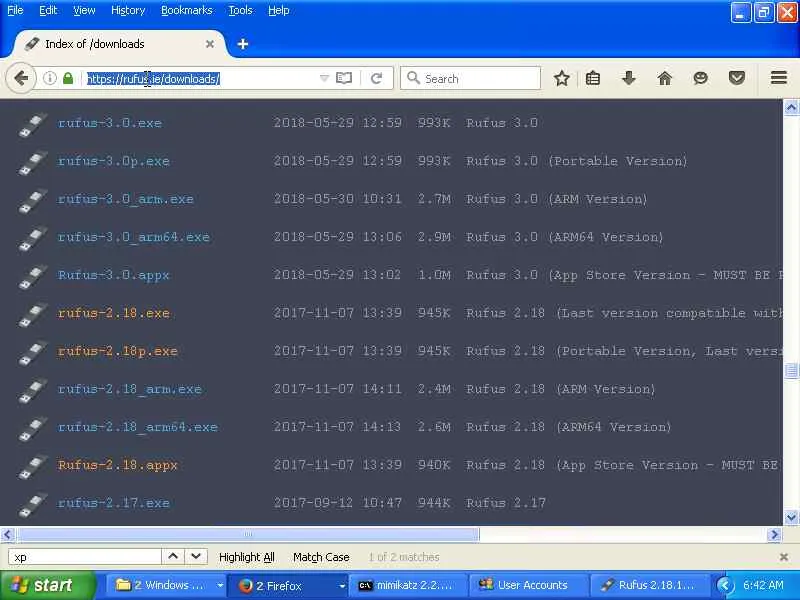800x600 pixels.
Task: Download Rufus-3.0.appx link
Action: coord(113,275)
